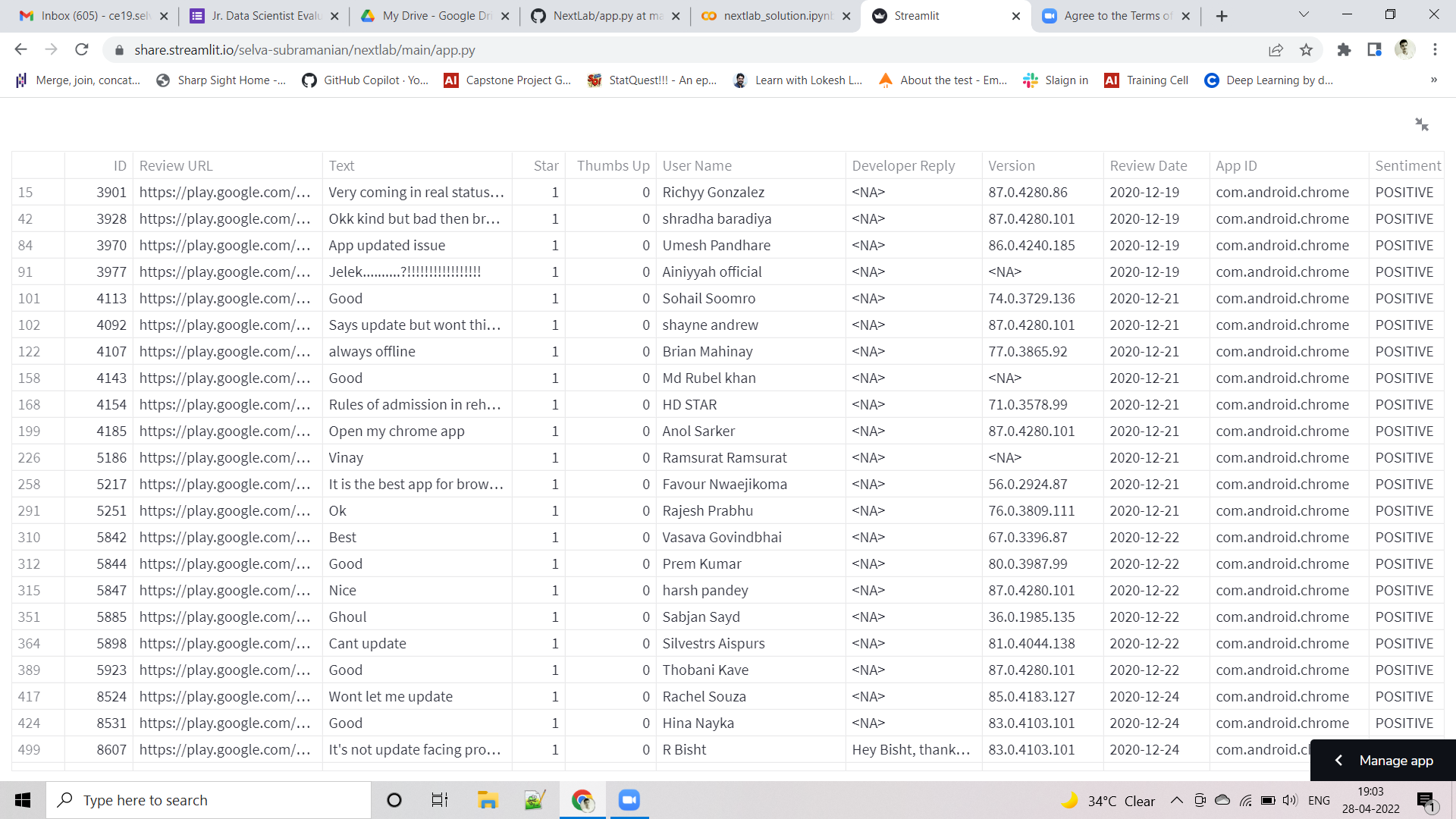This screenshot has height=819, width=1456.
Task: Go back using the navigation arrow
Action: coord(20,49)
